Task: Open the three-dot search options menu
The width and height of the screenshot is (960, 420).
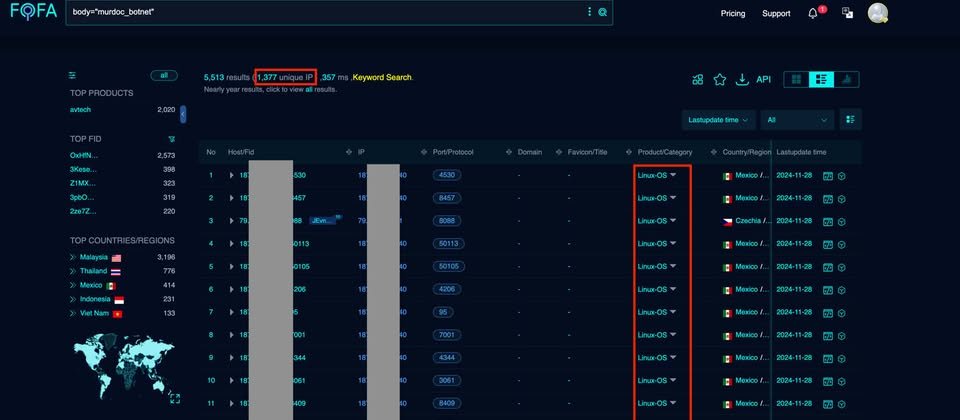Action: 590,12
